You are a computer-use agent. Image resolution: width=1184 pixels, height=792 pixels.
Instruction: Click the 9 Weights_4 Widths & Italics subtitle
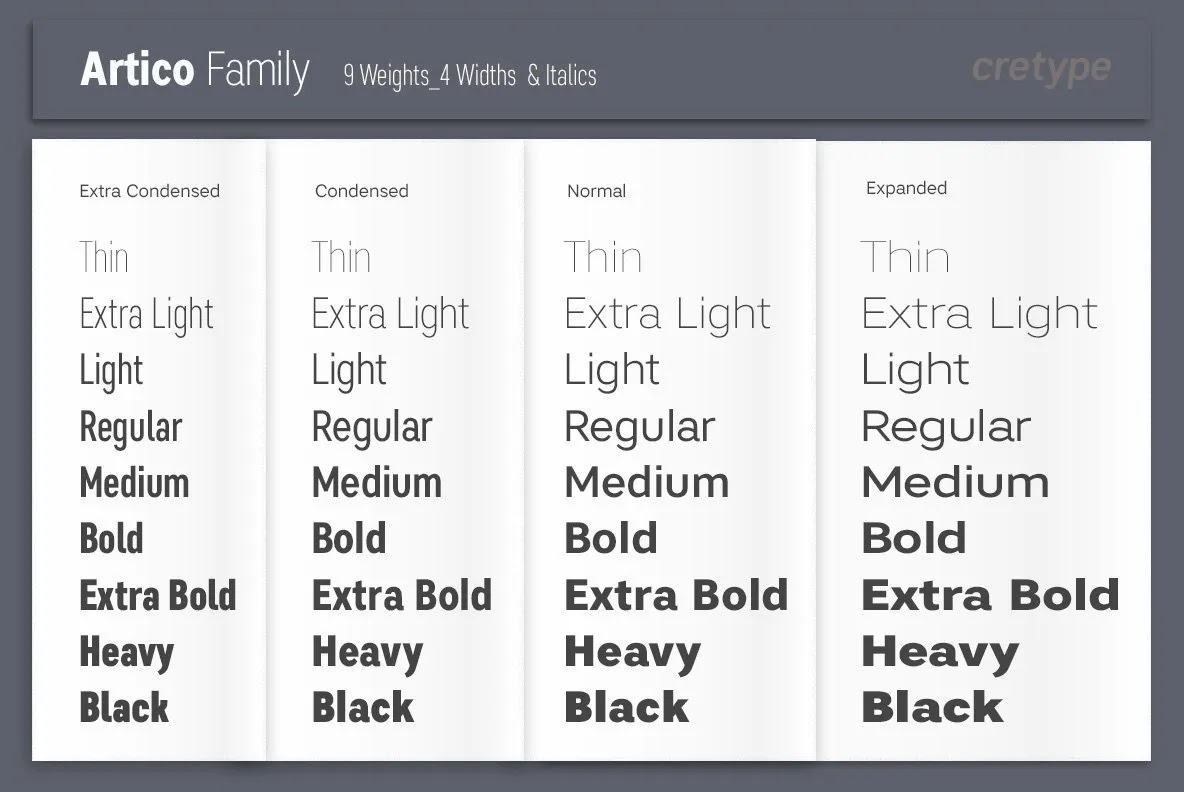470,76
